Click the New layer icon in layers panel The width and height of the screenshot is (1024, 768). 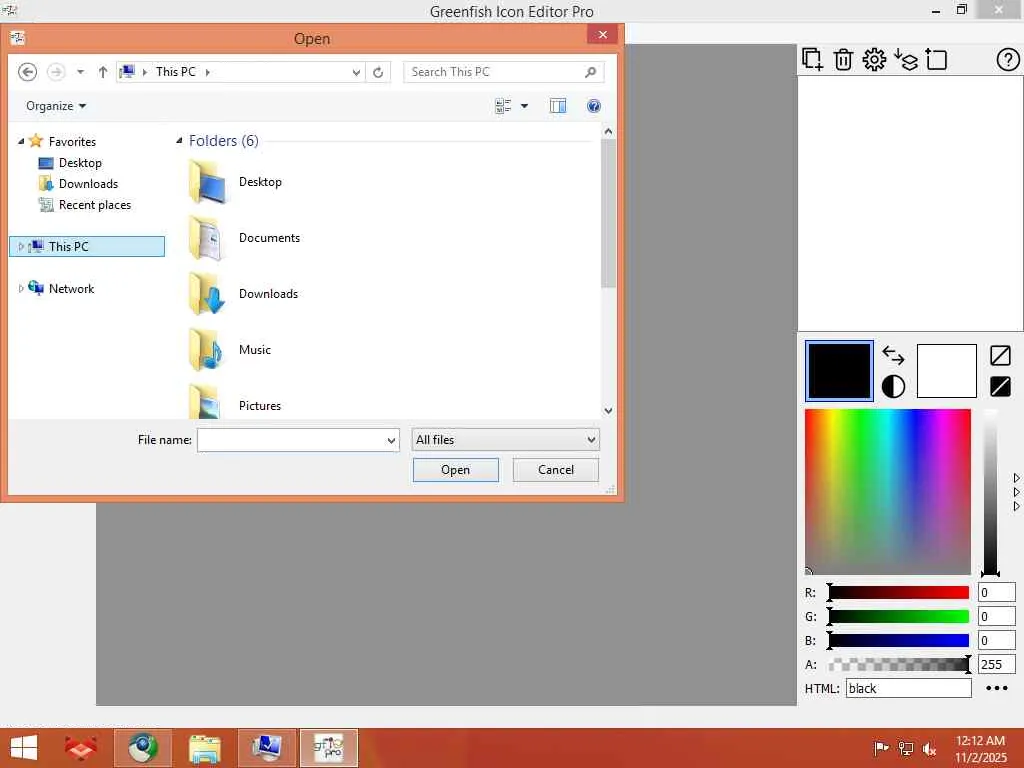point(812,59)
